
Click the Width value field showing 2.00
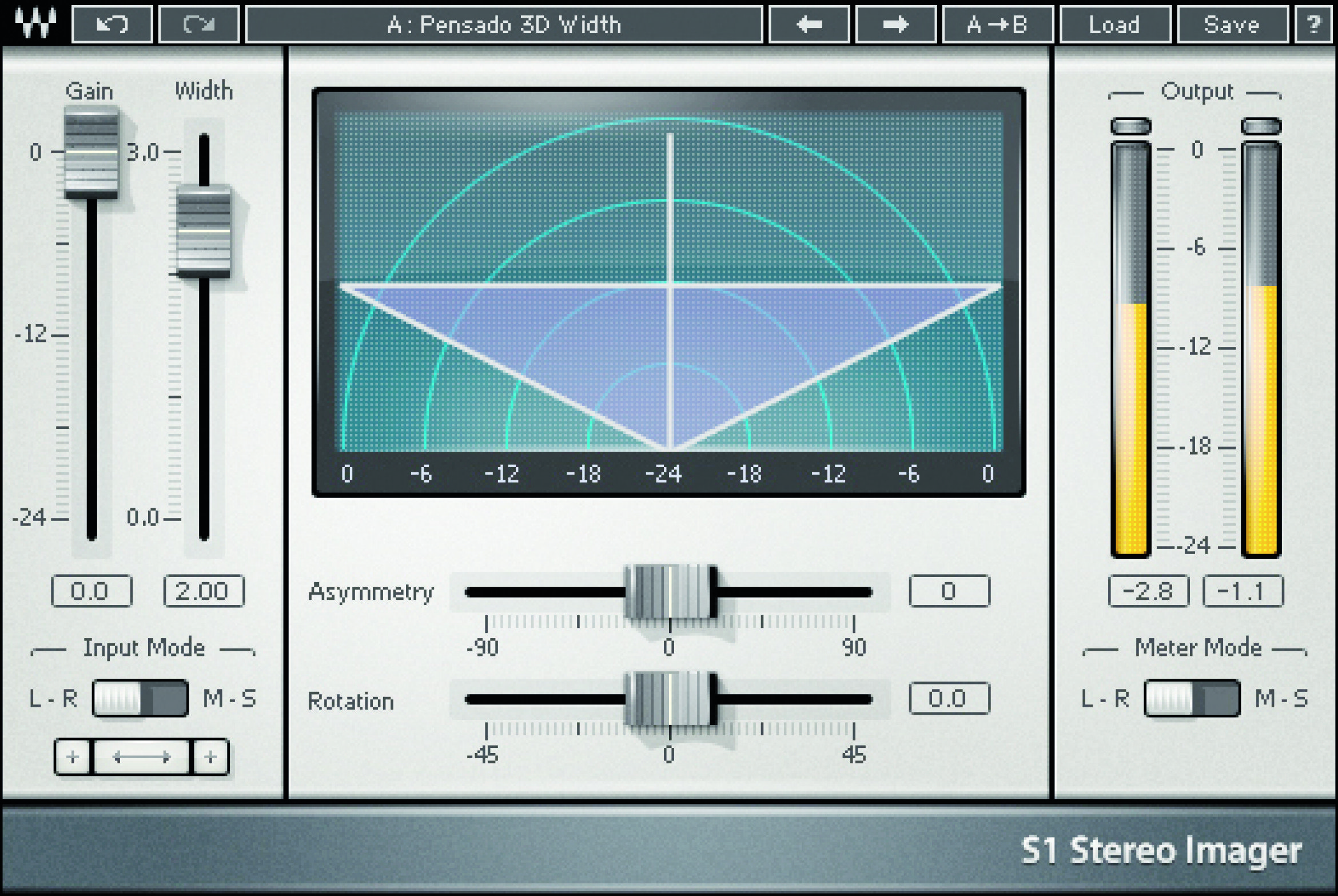[x=204, y=591]
